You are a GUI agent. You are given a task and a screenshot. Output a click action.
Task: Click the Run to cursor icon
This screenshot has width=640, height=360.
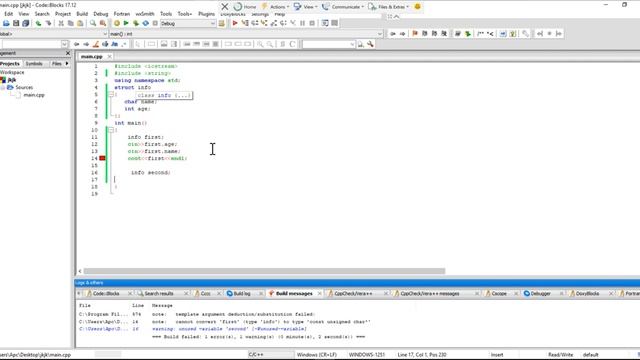pyautogui.click(x=245, y=23)
